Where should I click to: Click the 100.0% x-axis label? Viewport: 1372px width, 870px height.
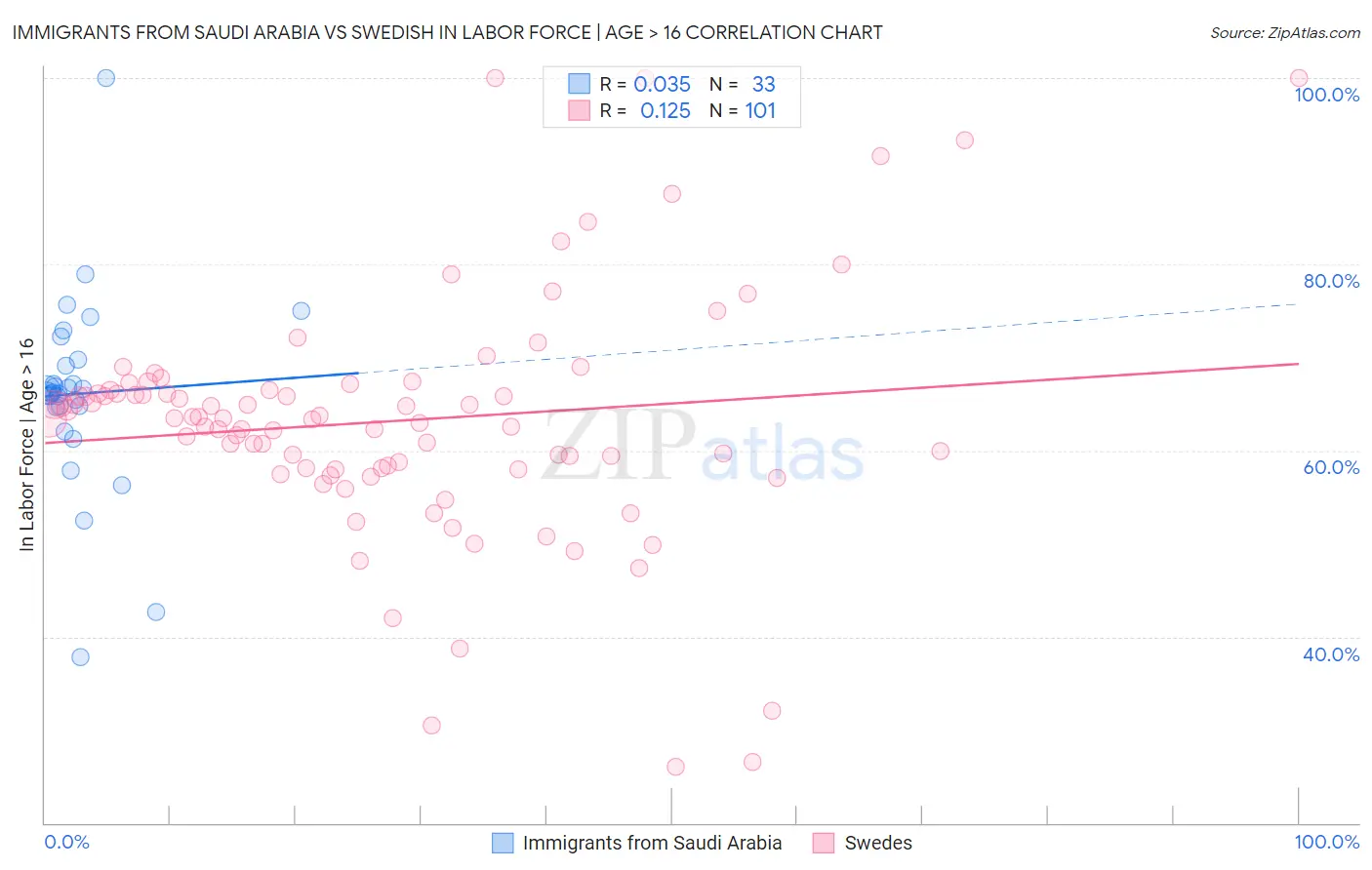pyautogui.click(x=1326, y=842)
